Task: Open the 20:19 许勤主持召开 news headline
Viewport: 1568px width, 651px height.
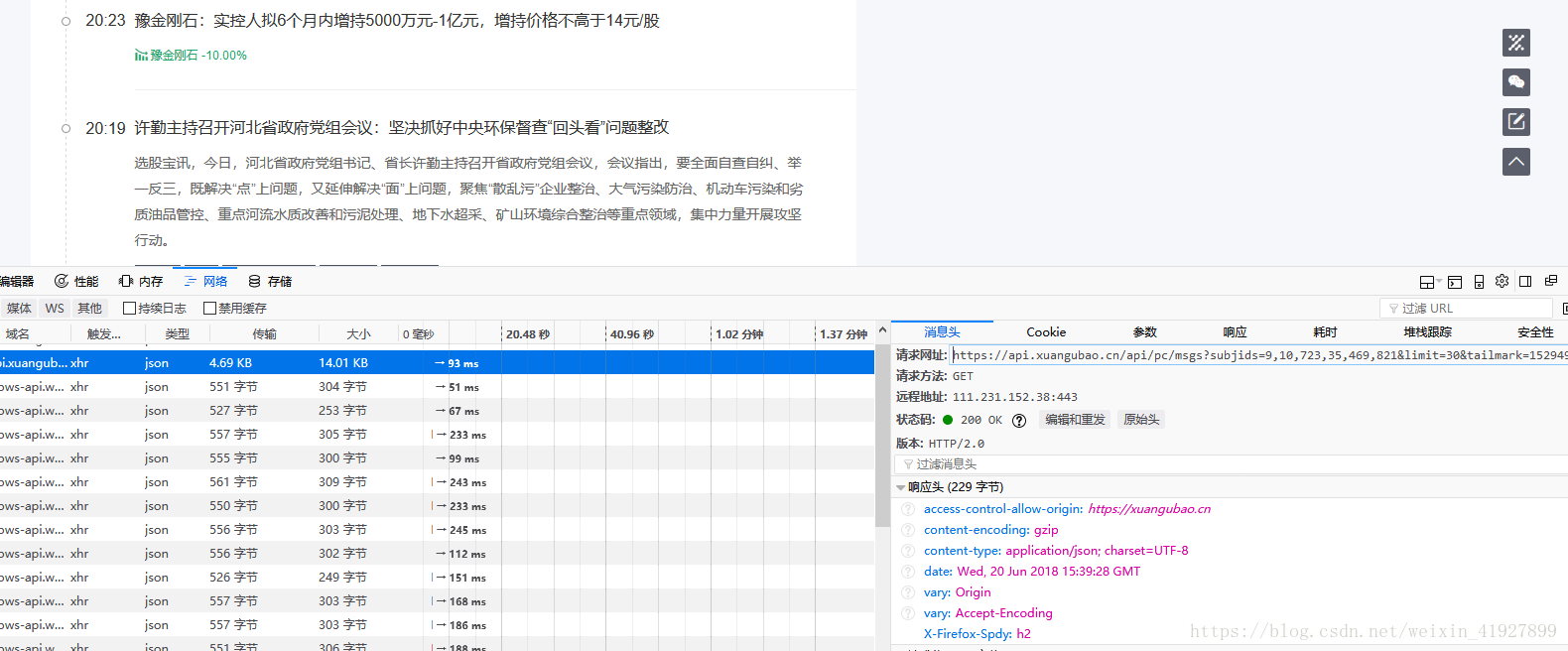Action: pyautogui.click(x=402, y=128)
